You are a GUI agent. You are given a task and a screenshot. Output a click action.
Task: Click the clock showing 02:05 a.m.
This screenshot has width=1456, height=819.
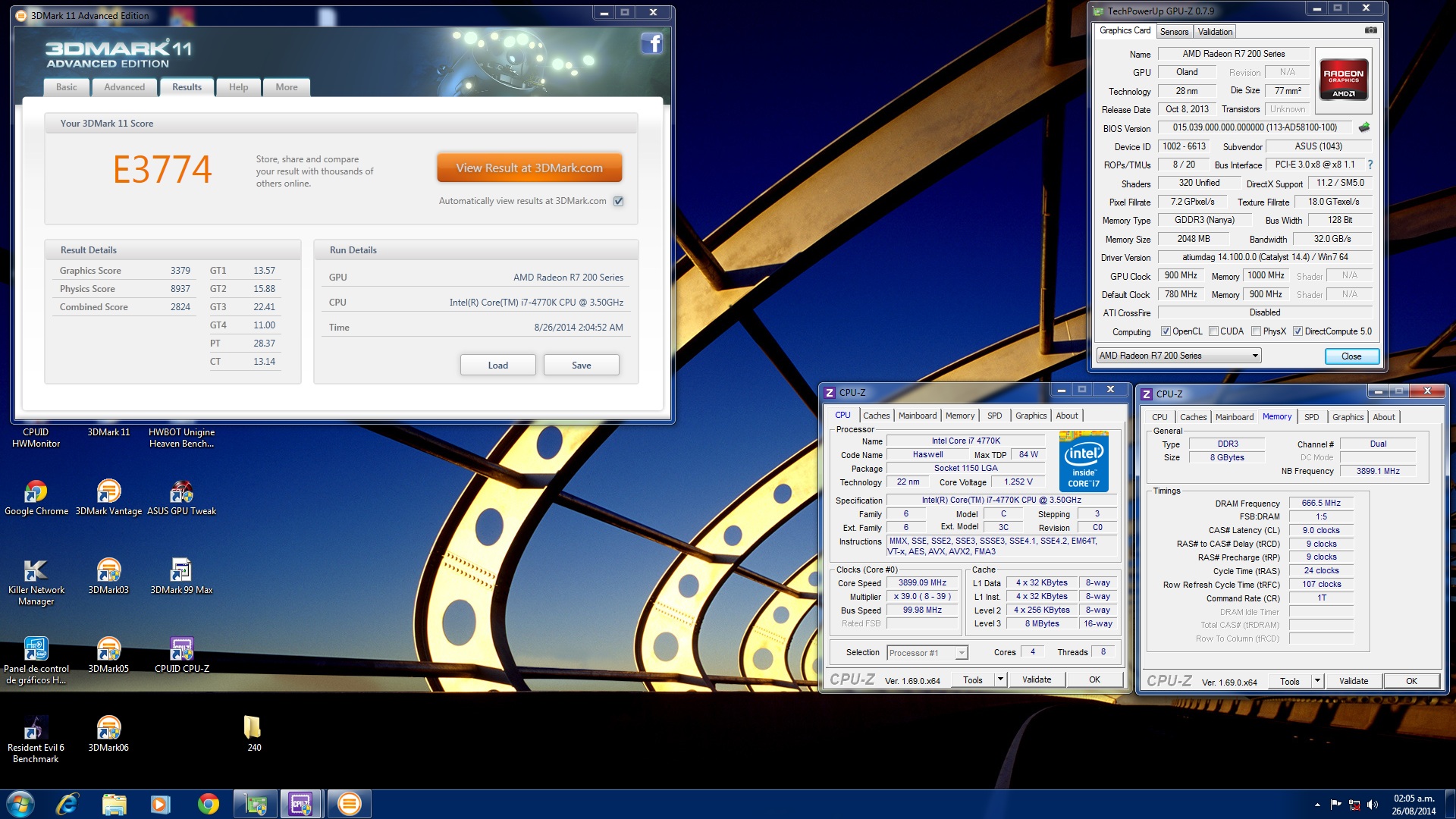1414,798
